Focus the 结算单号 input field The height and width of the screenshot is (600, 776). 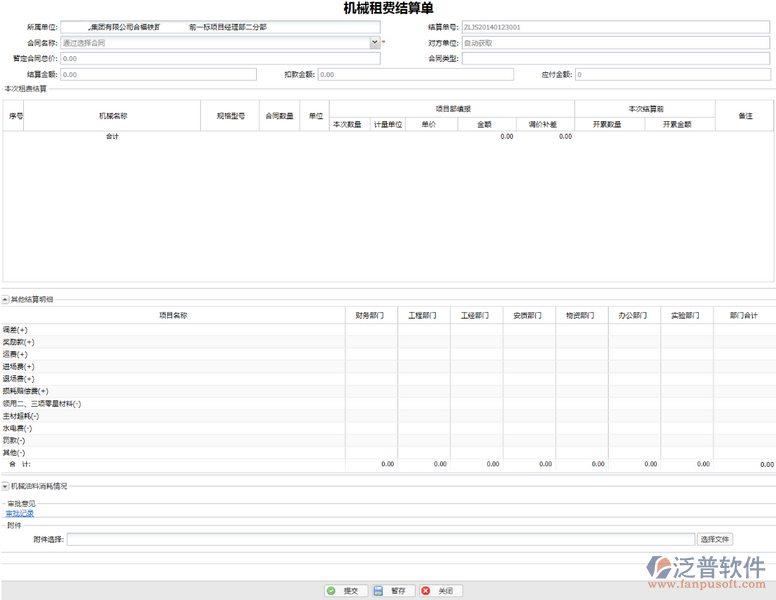click(x=616, y=27)
